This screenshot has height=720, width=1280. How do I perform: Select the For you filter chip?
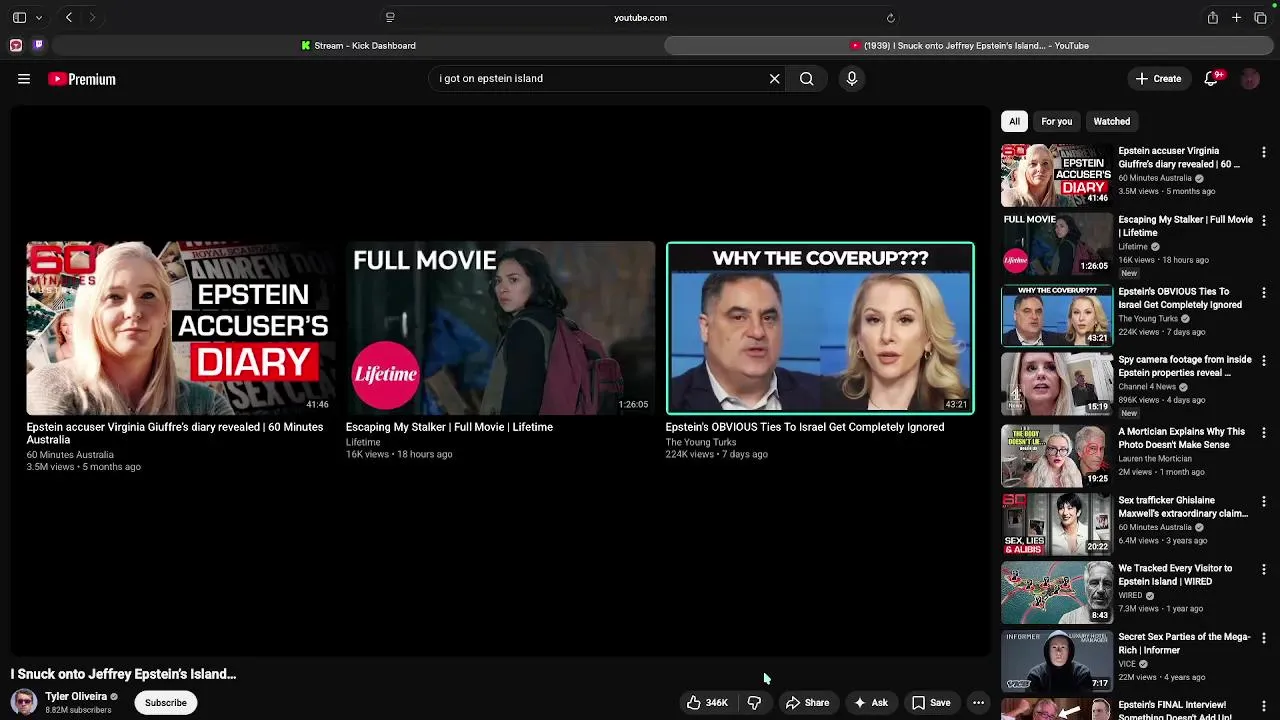[x=1056, y=121]
